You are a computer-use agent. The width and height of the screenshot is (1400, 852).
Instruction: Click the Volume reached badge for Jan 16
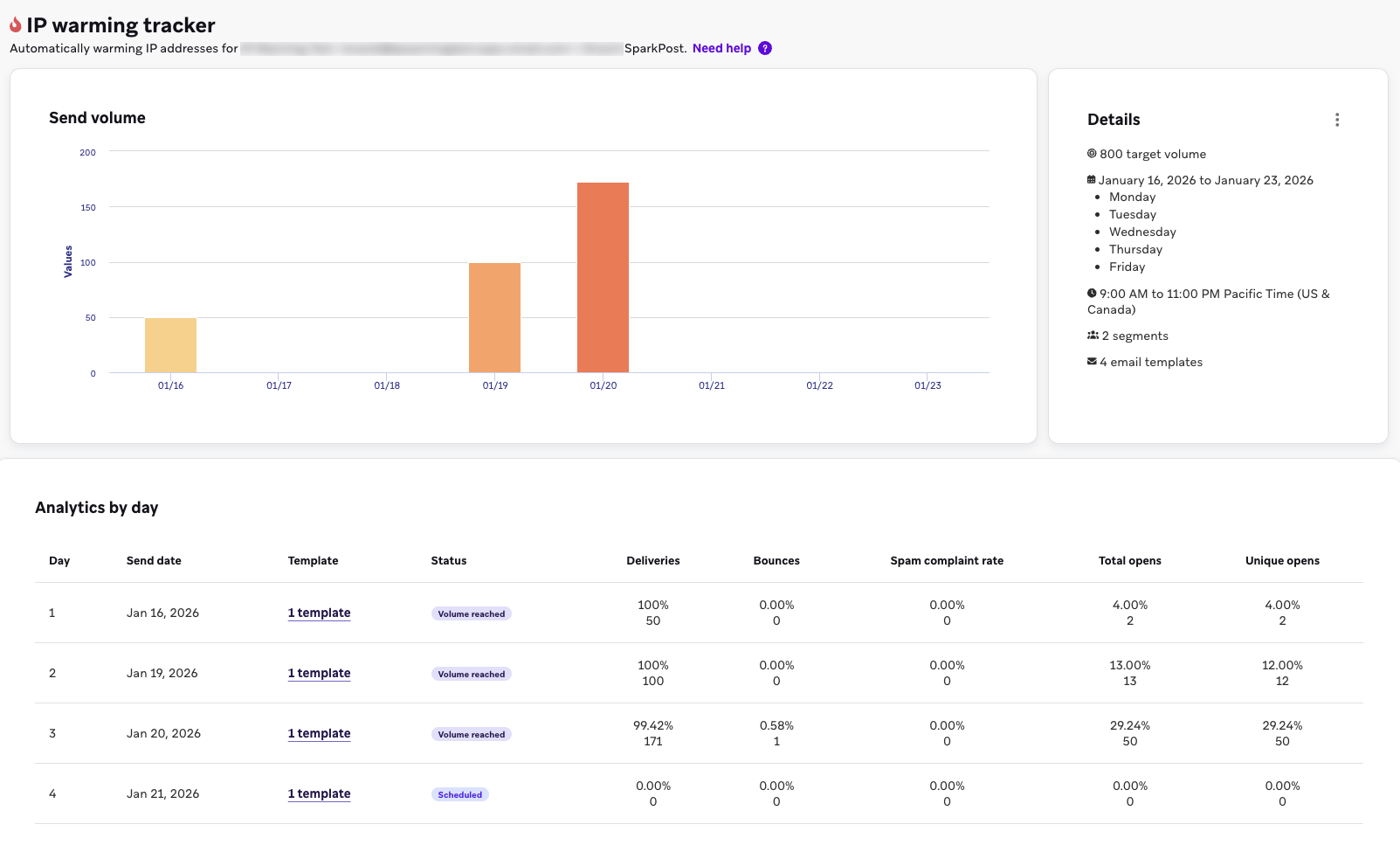coord(472,613)
